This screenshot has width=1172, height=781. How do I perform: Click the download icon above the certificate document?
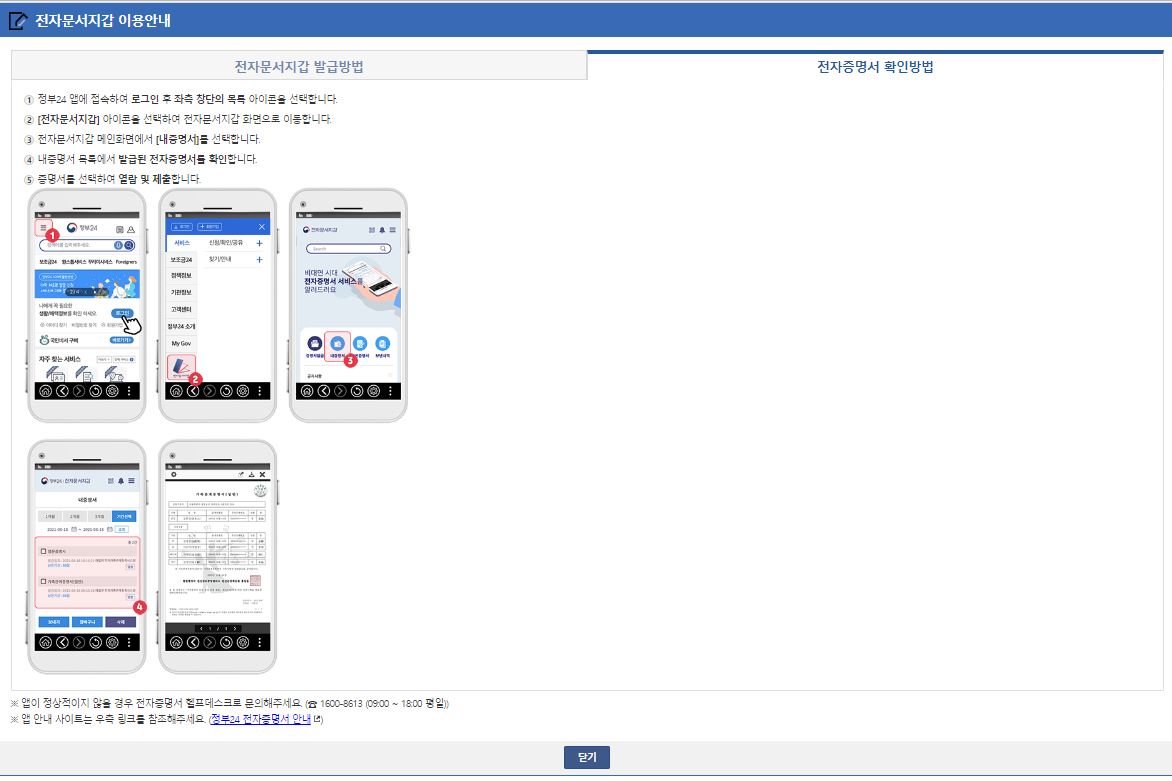tap(250, 475)
